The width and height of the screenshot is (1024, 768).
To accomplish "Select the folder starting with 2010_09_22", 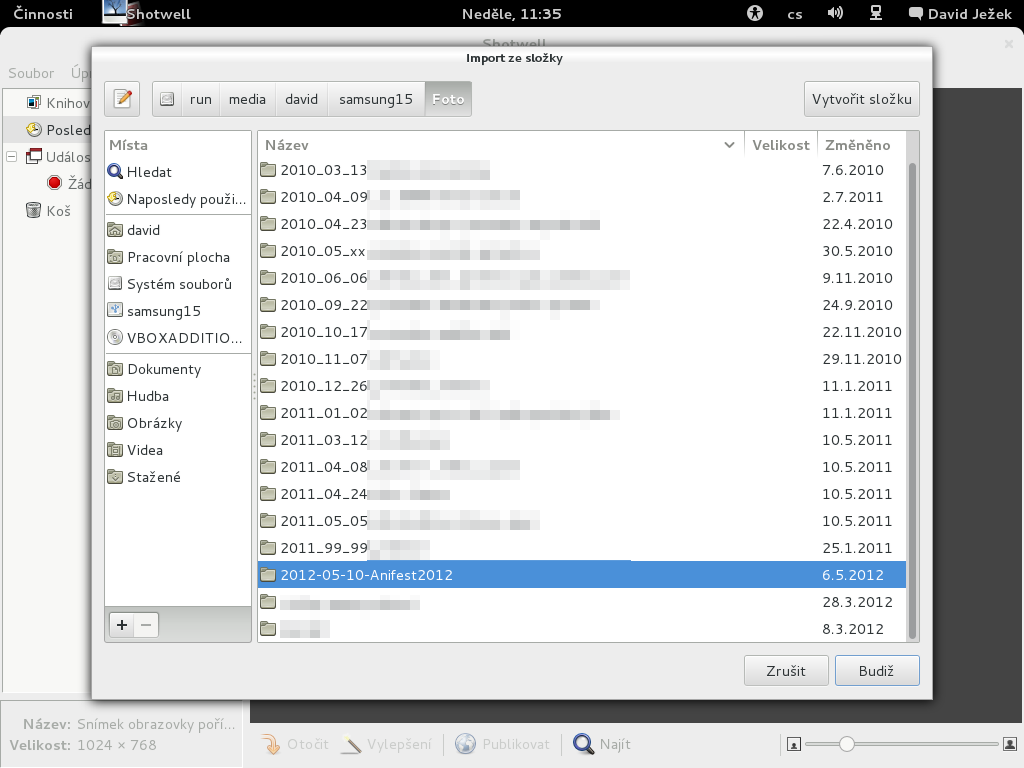I will [x=582, y=305].
